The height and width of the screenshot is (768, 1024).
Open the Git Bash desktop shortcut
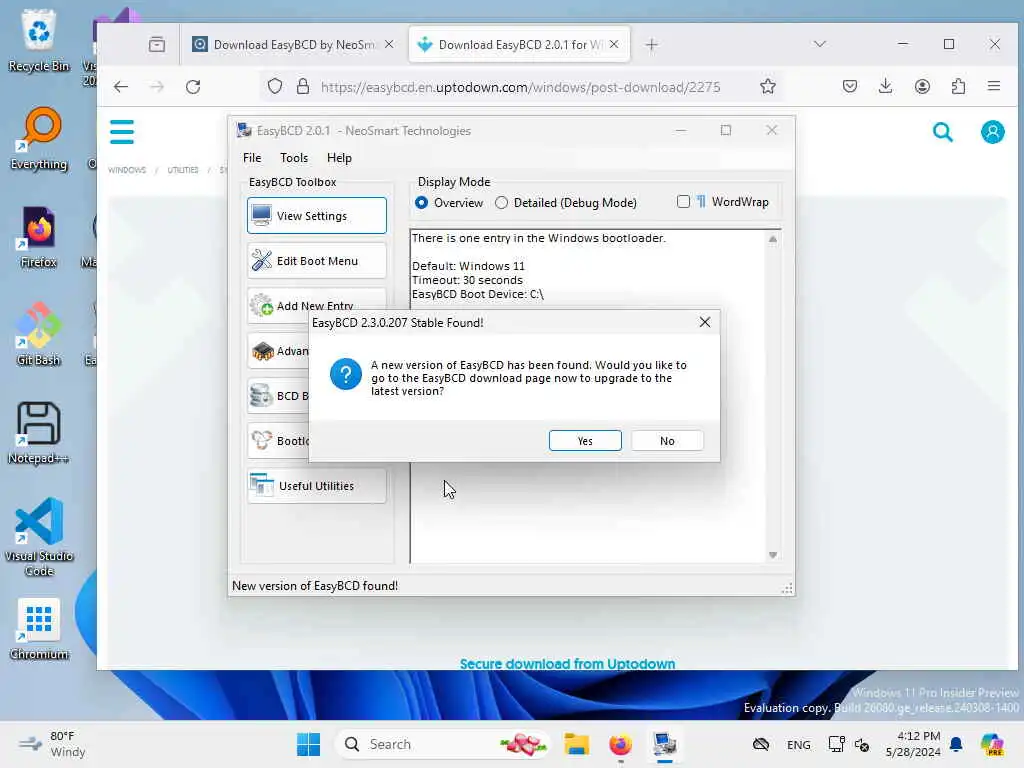(x=39, y=334)
